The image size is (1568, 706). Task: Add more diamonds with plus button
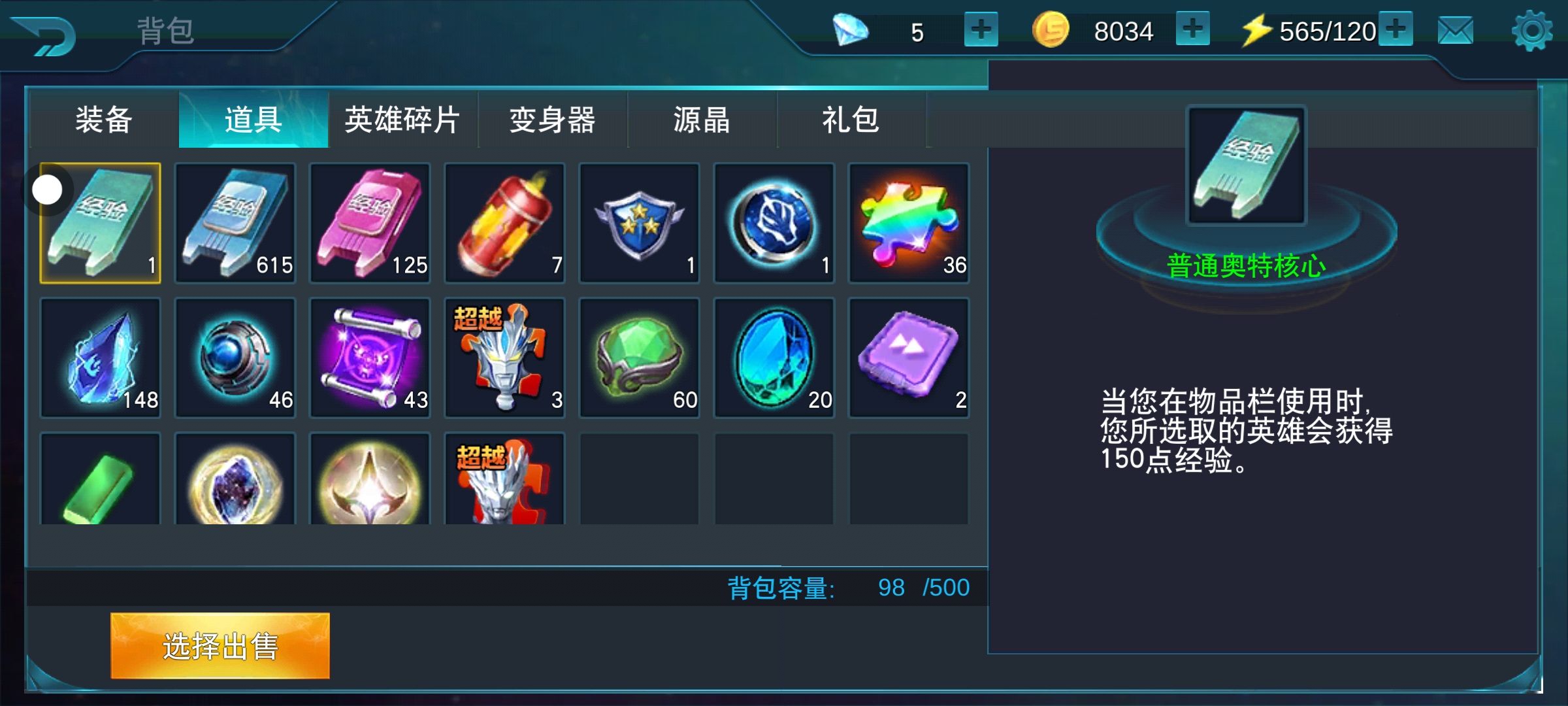[x=981, y=29]
